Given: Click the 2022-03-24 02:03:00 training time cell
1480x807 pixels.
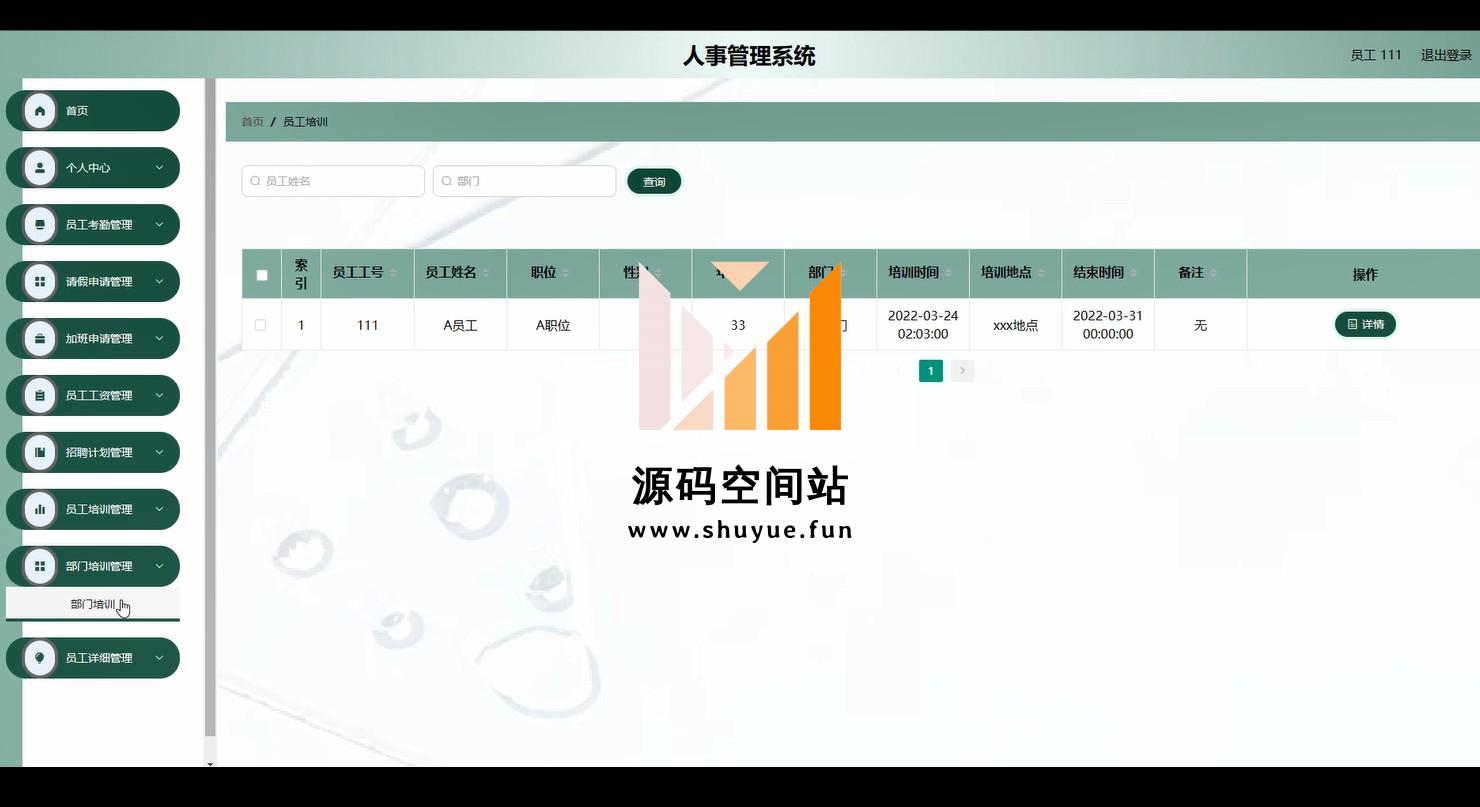Looking at the screenshot, I should point(923,325).
